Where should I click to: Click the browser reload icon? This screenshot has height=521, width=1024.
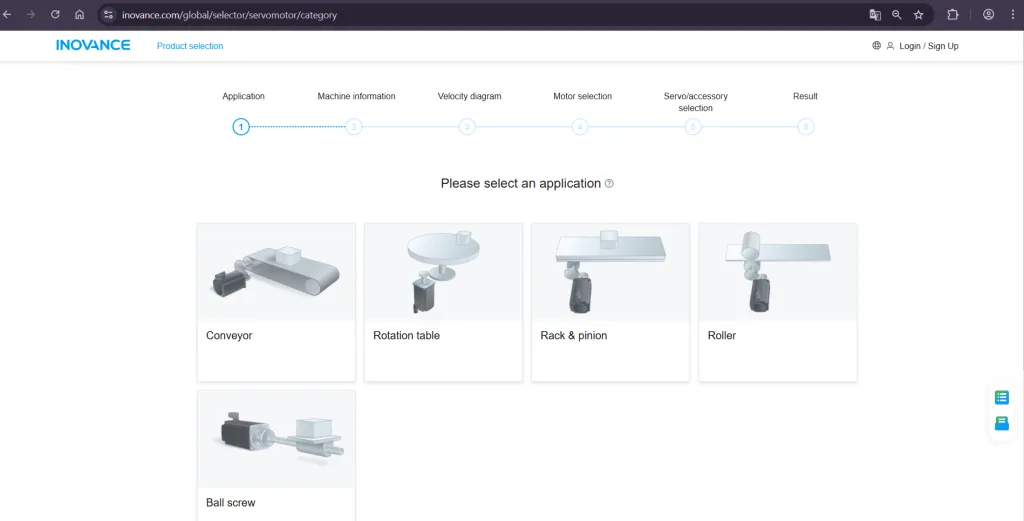coord(55,15)
